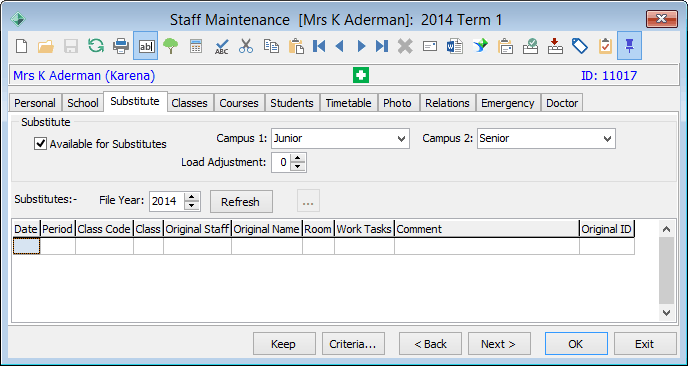This screenshot has width=688, height=366.
Task: Open the Photo tab
Action: pyautogui.click(x=398, y=103)
